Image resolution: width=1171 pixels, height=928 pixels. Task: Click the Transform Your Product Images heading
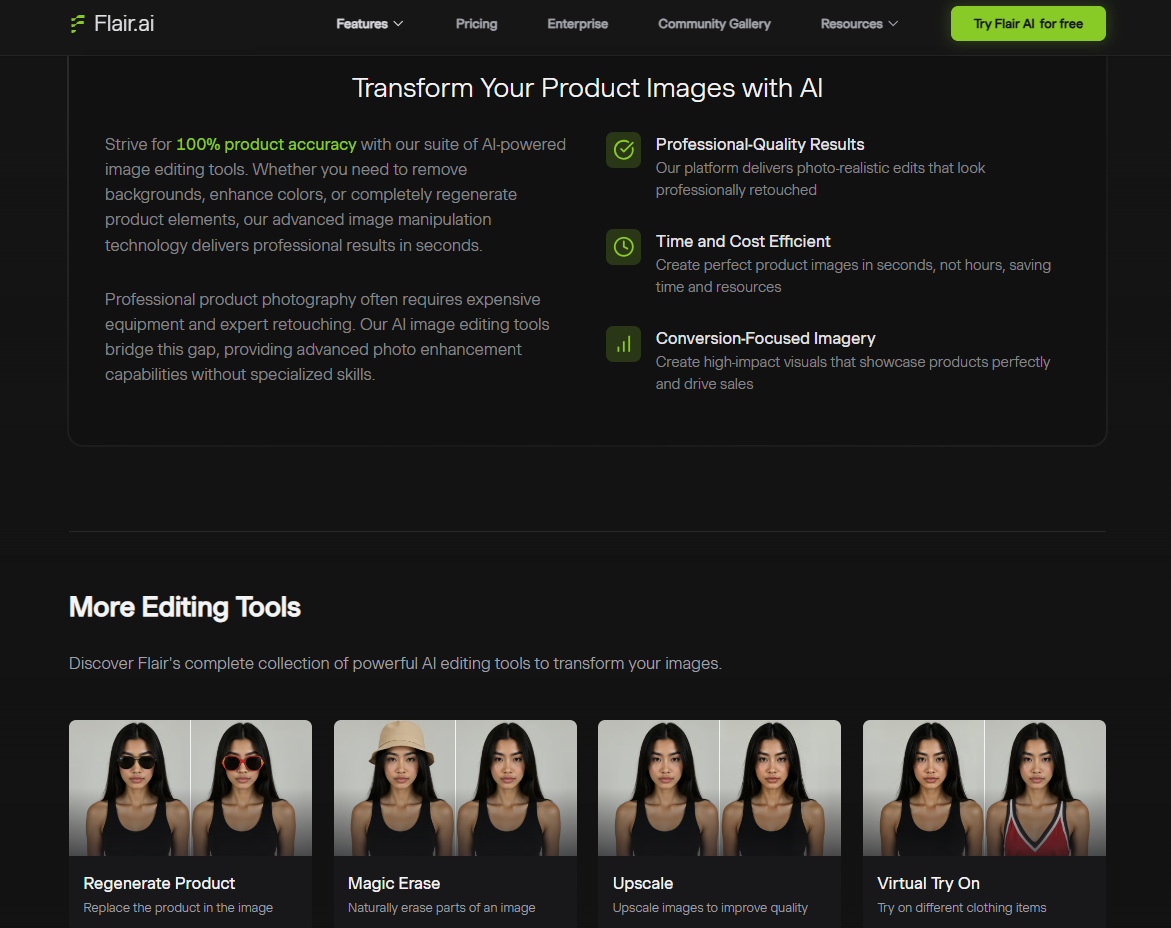(587, 88)
